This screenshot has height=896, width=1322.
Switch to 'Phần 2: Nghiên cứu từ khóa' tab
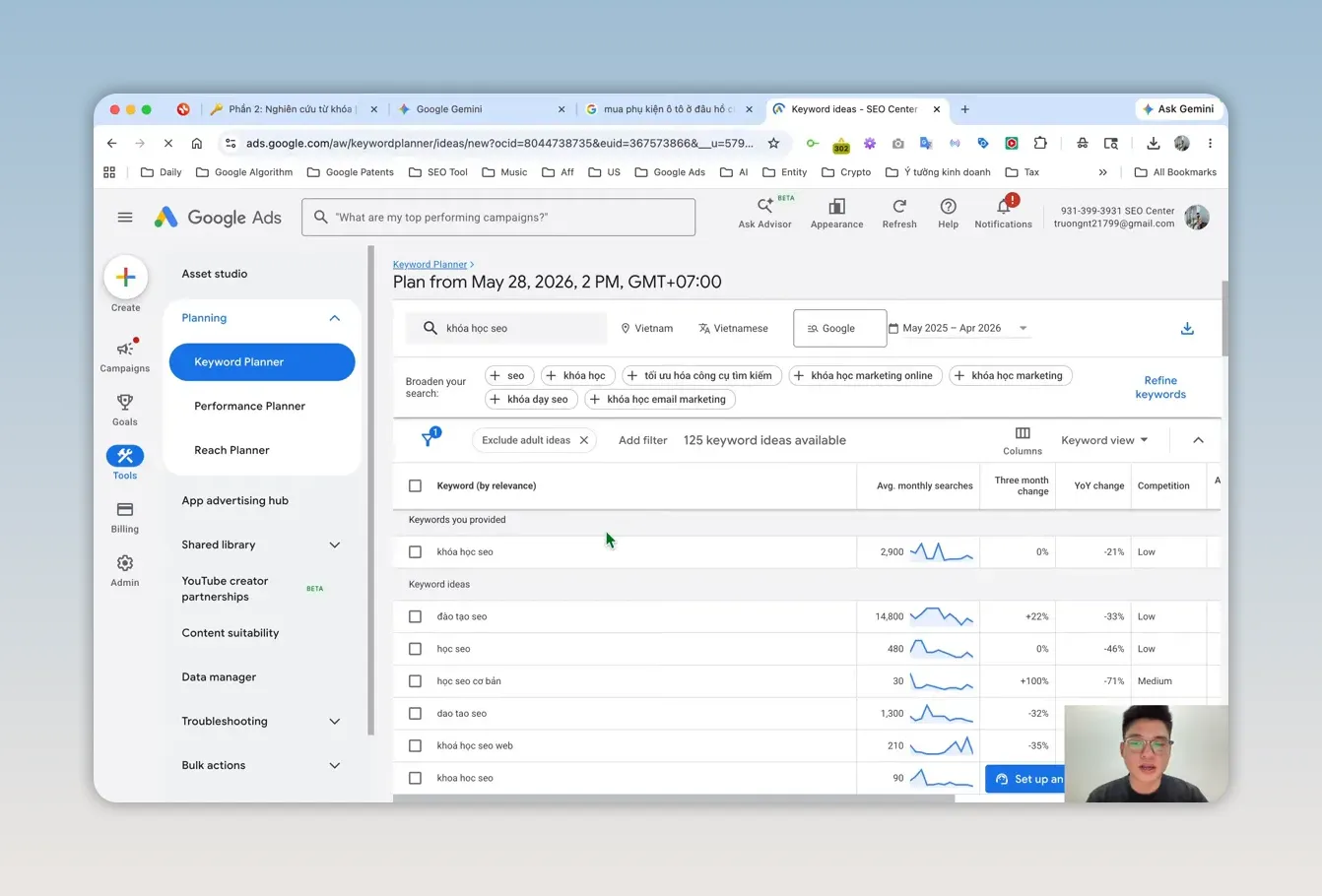(x=293, y=109)
